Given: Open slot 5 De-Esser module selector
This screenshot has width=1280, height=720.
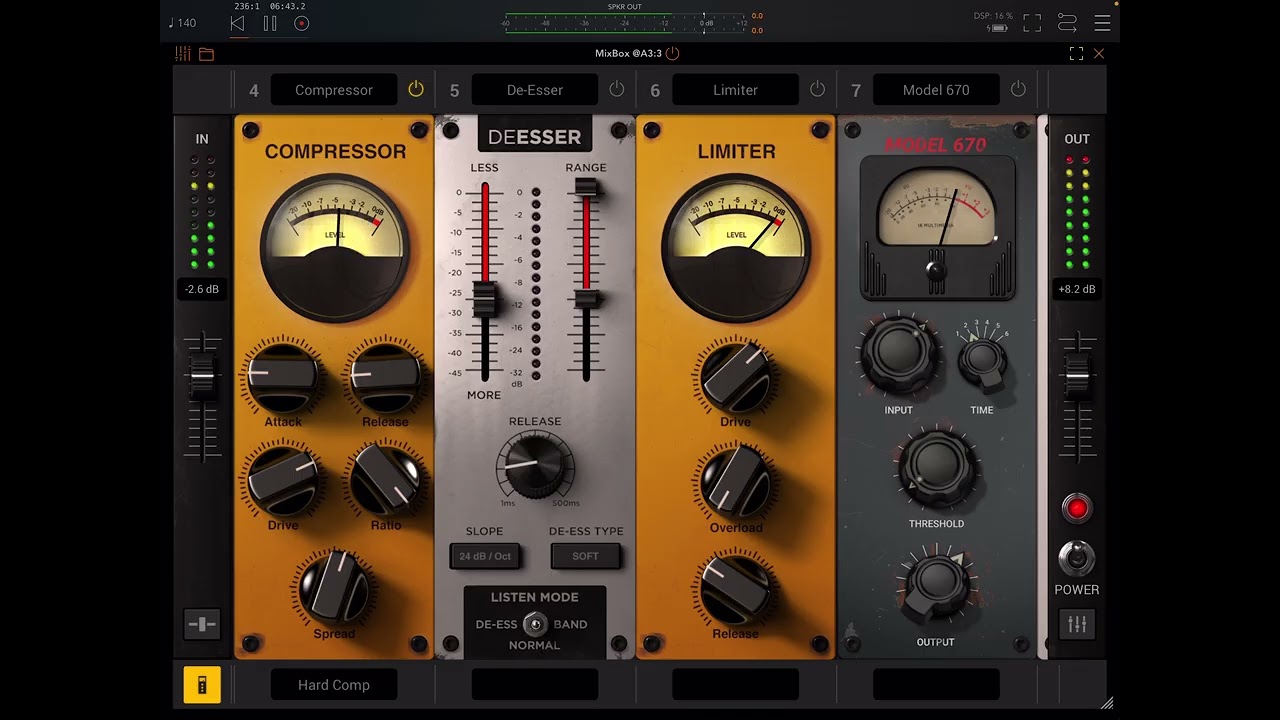Looking at the screenshot, I should pyautogui.click(x=535, y=90).
